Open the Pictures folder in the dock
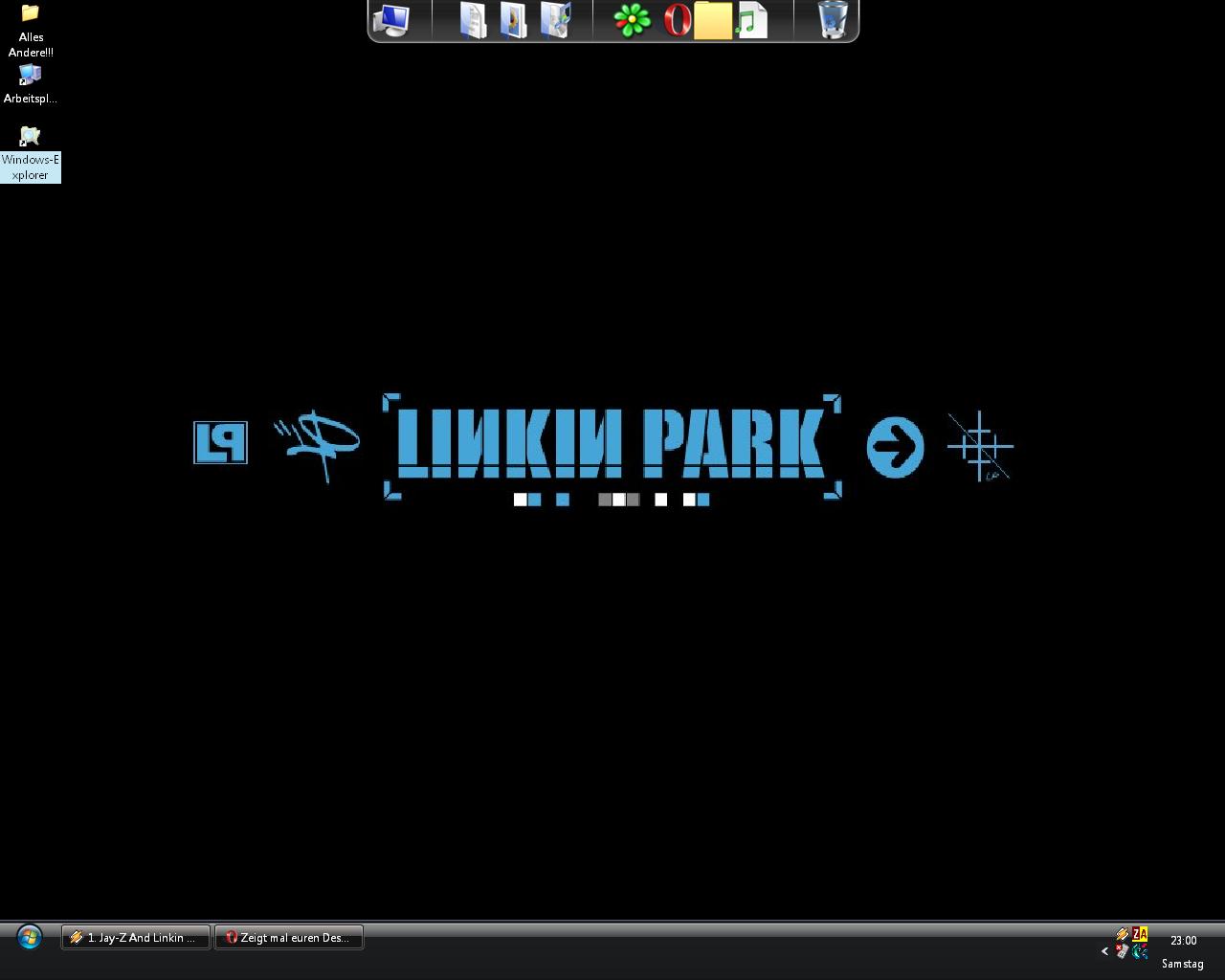This screenshot has width=1225, height=980. (514, 20)
